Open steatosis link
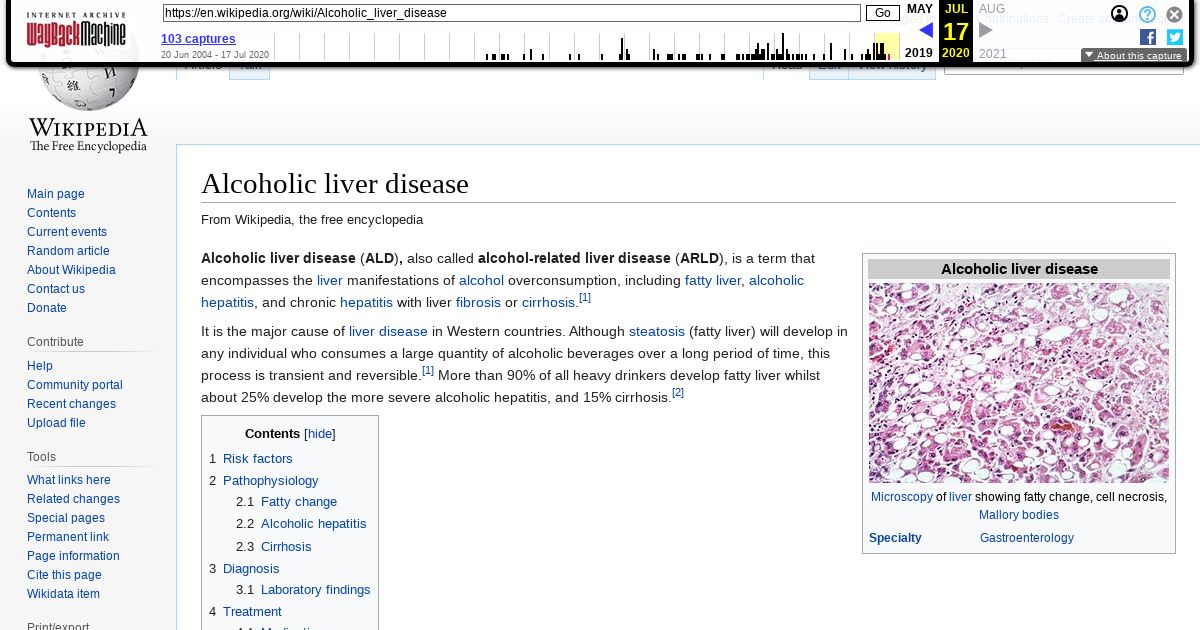This screenshot has width=1200, height=630. (657, 332)
